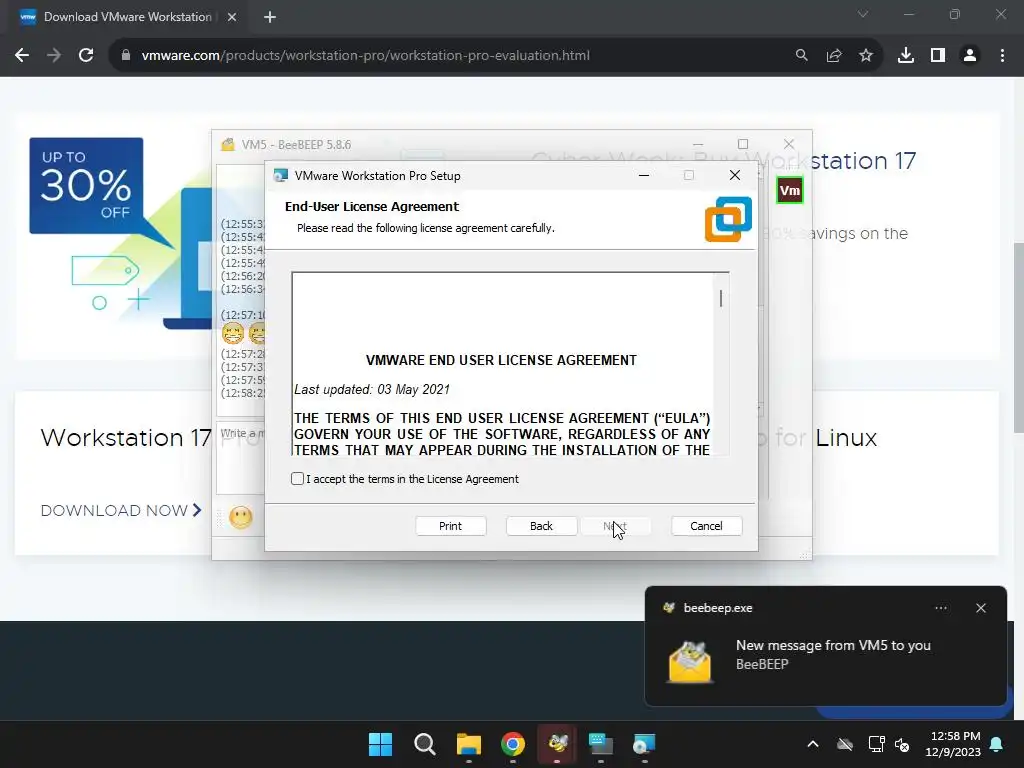The image size is (1024, 768).
Task: Open the beebeep.exe notification options menu
Action: (x=941, y=608)
